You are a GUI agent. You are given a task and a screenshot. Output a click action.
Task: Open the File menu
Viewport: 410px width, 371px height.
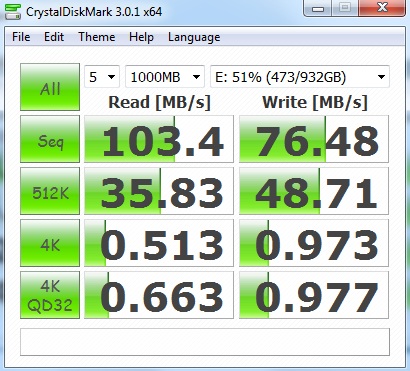[21, 37]
